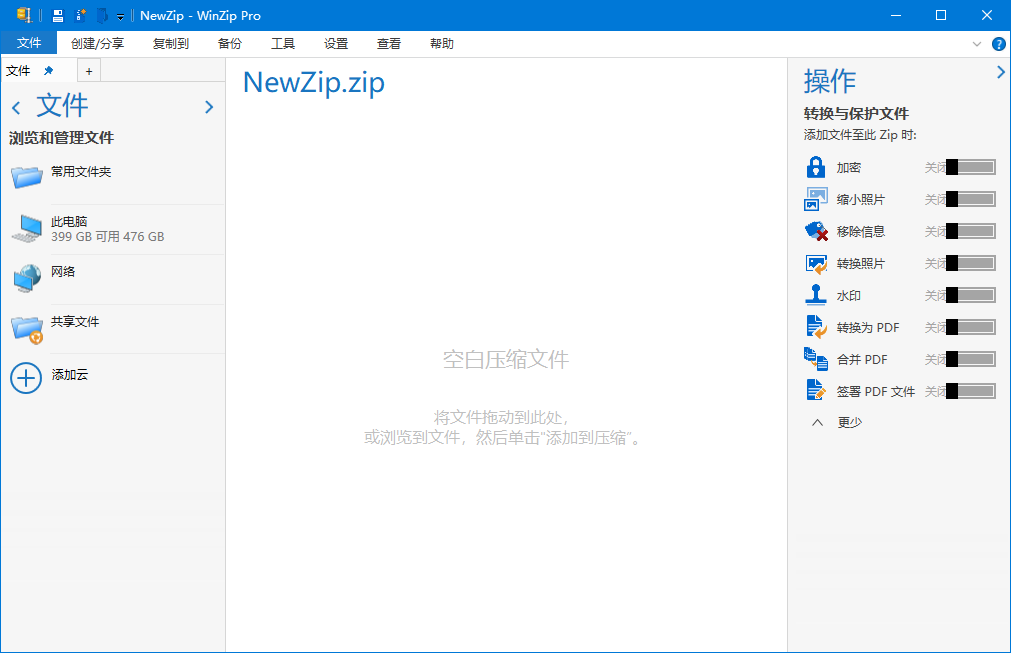
Task: Open the 网络 location in sidebar
Action: [x=27, y=278]
